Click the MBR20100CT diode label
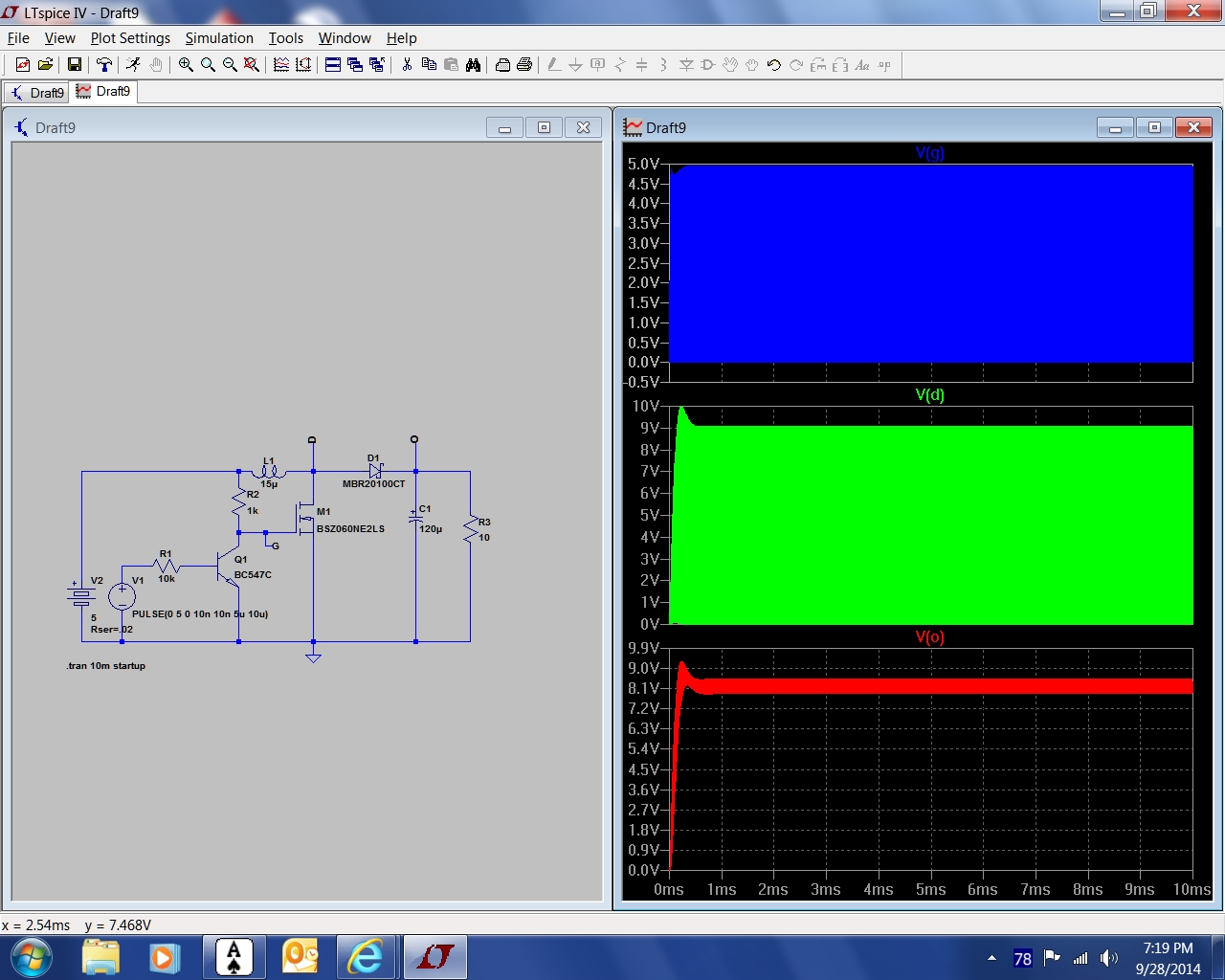1225x980 pixels. click(373, 483)
